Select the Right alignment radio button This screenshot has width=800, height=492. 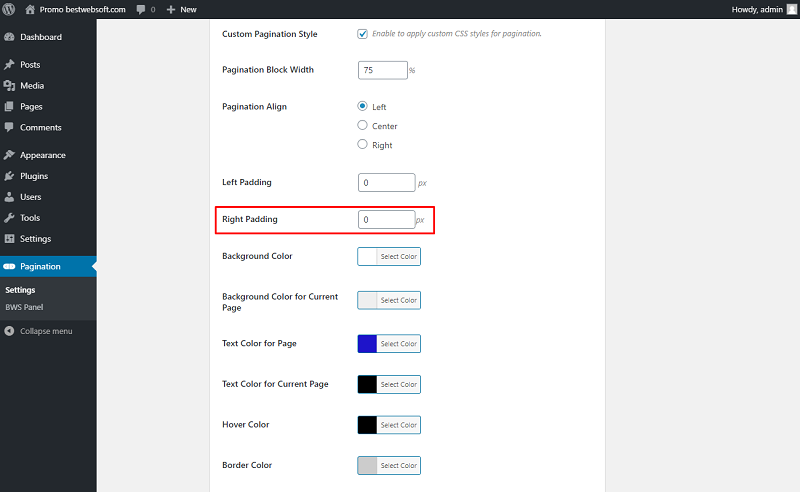[362, 144]
